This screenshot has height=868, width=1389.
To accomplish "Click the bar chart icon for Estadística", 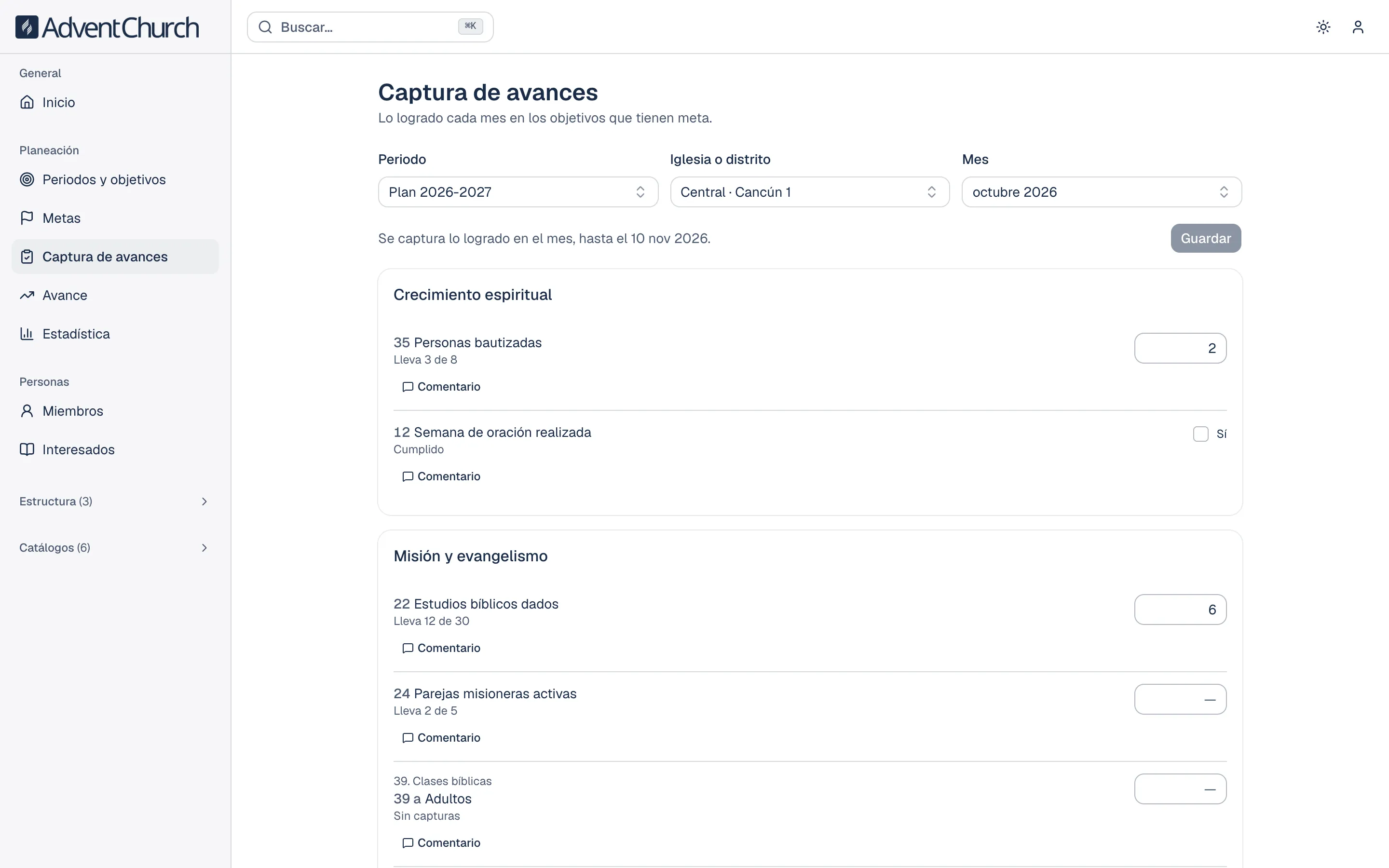I will tap(27, 334).
